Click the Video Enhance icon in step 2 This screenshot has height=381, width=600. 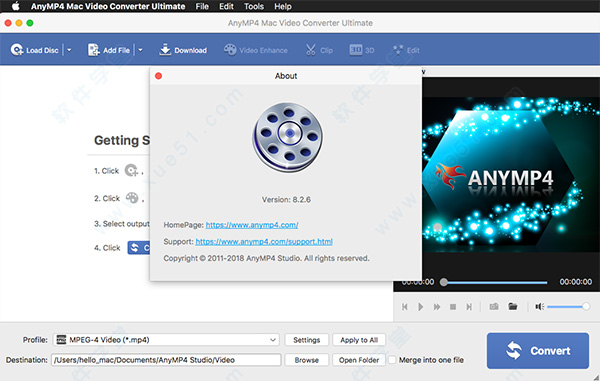click(132, 198)
